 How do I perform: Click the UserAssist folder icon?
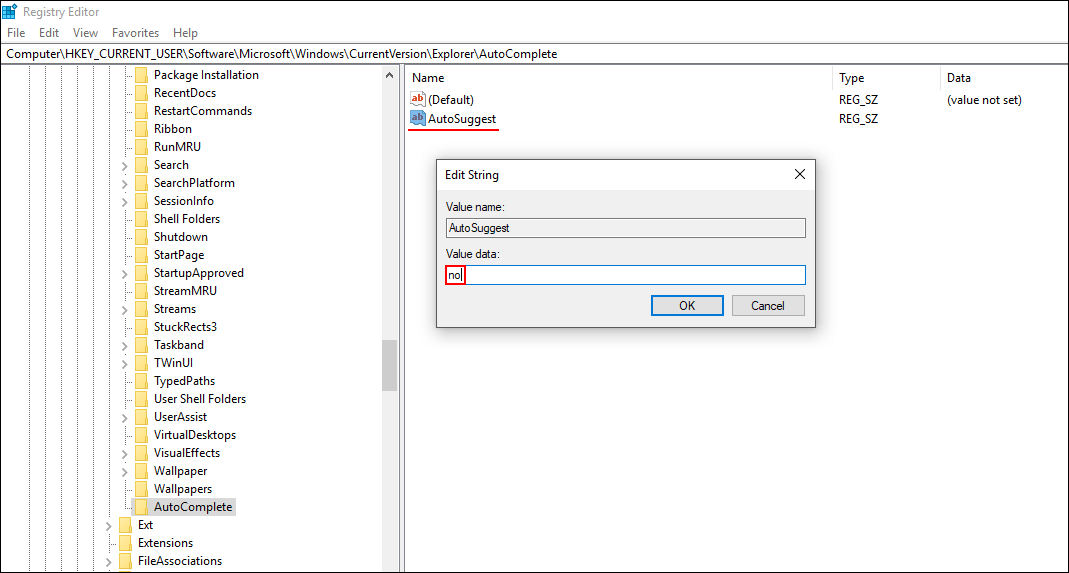(141, 417)
